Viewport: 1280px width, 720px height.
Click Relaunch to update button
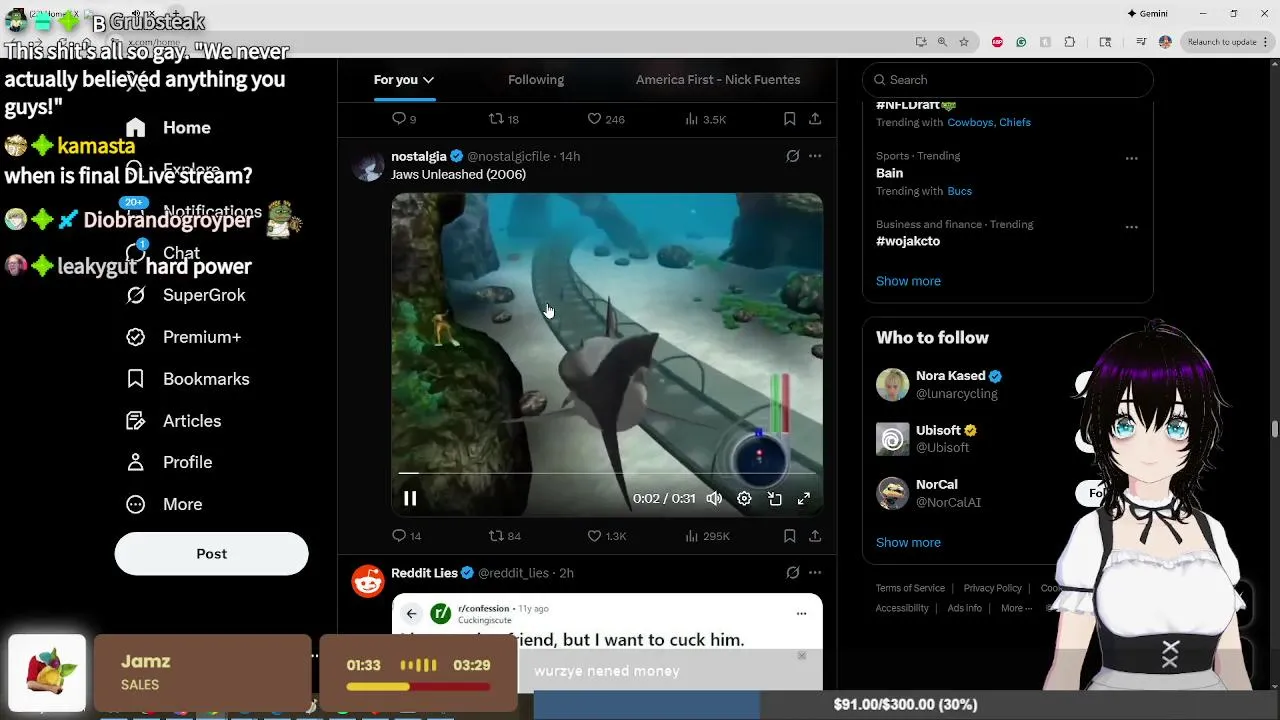coord(1221,42)
